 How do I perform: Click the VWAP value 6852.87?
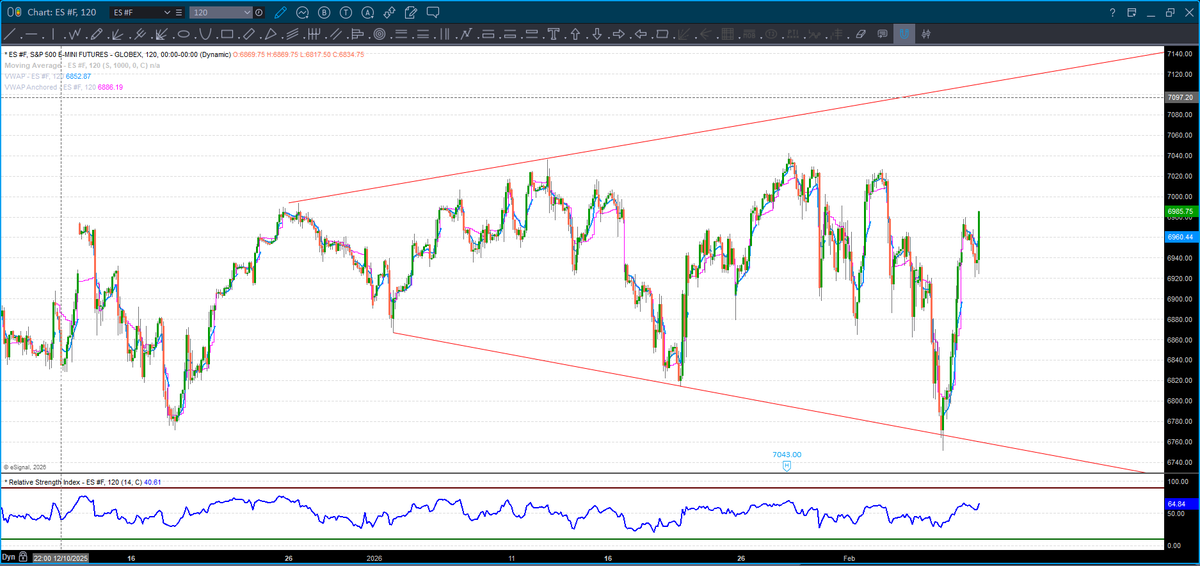point(79,76)
